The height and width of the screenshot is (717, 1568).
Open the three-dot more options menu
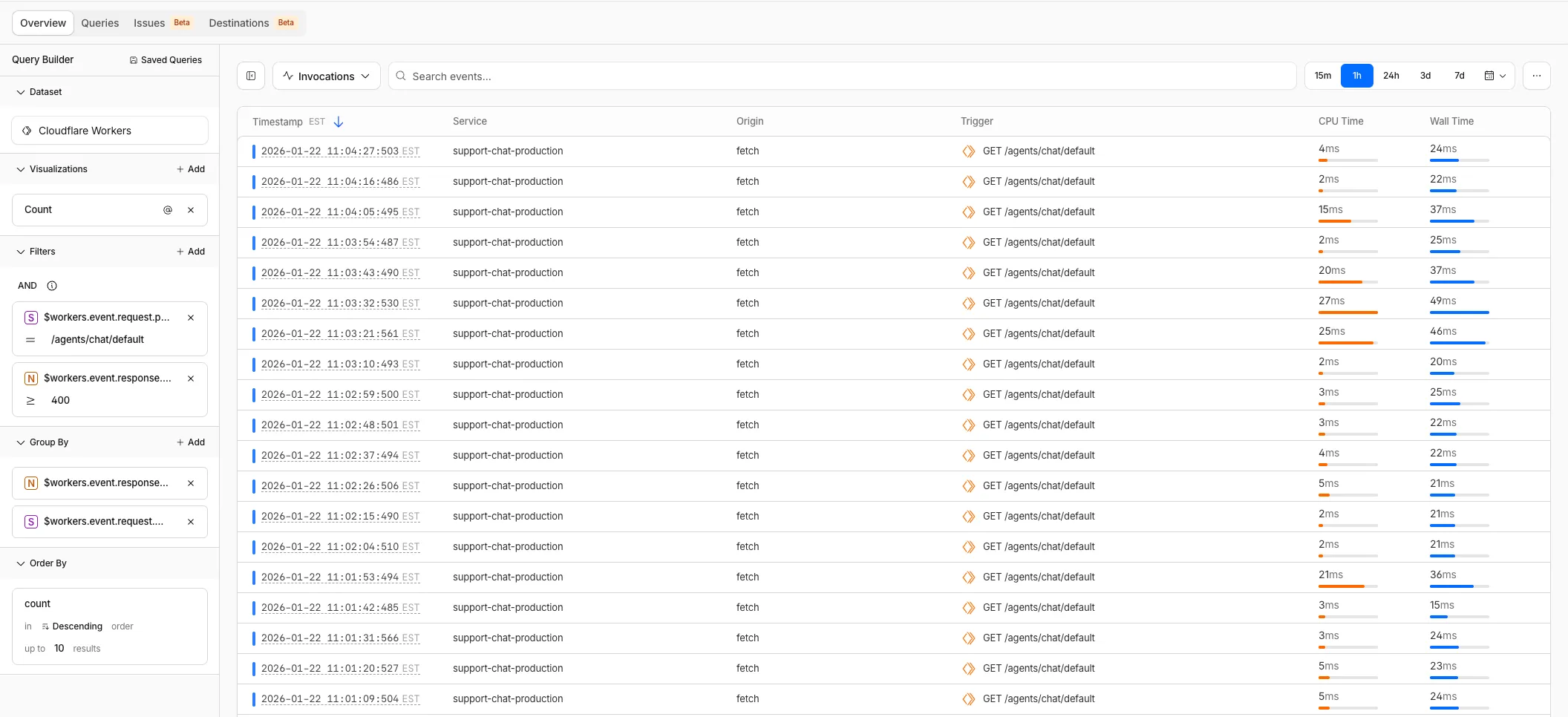(x=1536, y=76)
